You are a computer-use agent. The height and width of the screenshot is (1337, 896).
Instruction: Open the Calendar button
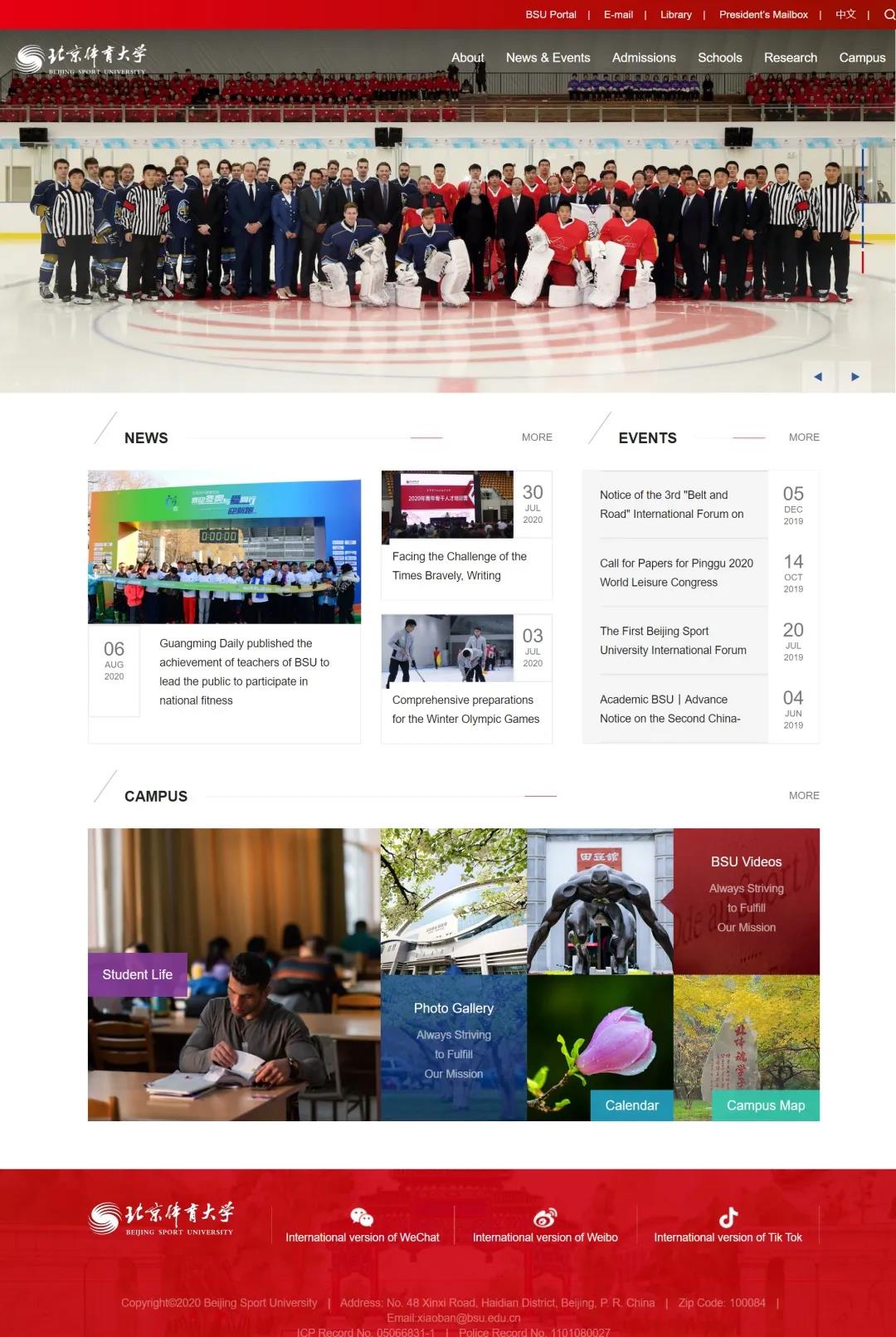[x=631, y=1105]
